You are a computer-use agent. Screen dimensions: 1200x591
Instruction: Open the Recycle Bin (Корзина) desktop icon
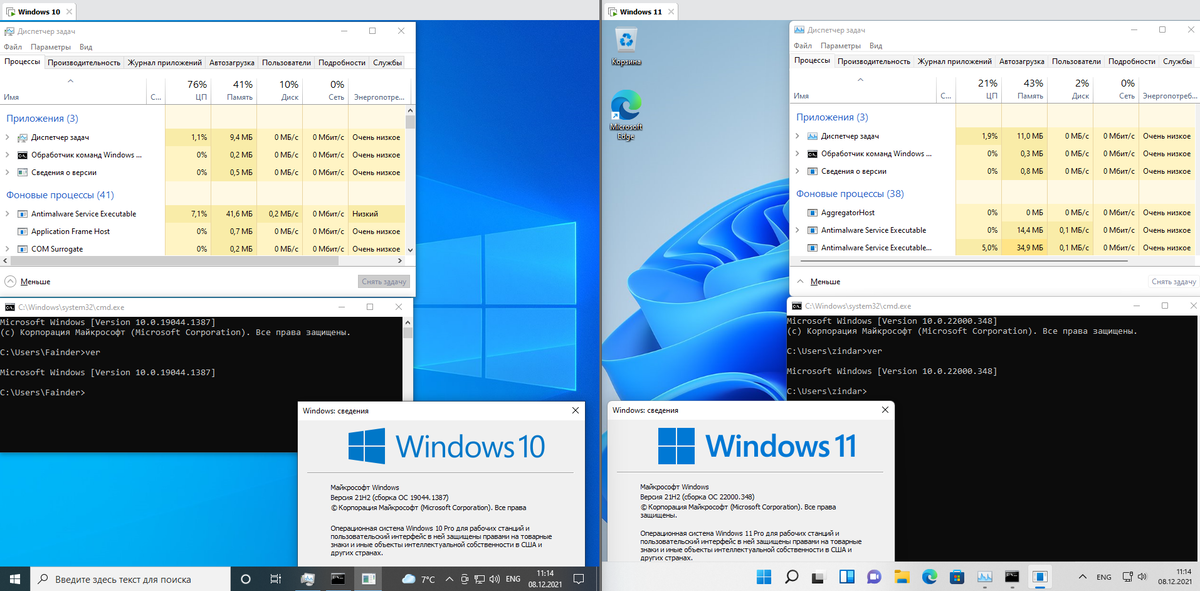click(626, 46)
